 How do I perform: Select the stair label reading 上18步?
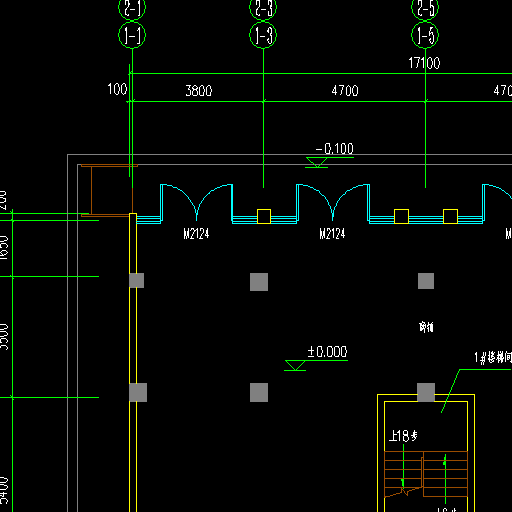click(x=403, y=436)
